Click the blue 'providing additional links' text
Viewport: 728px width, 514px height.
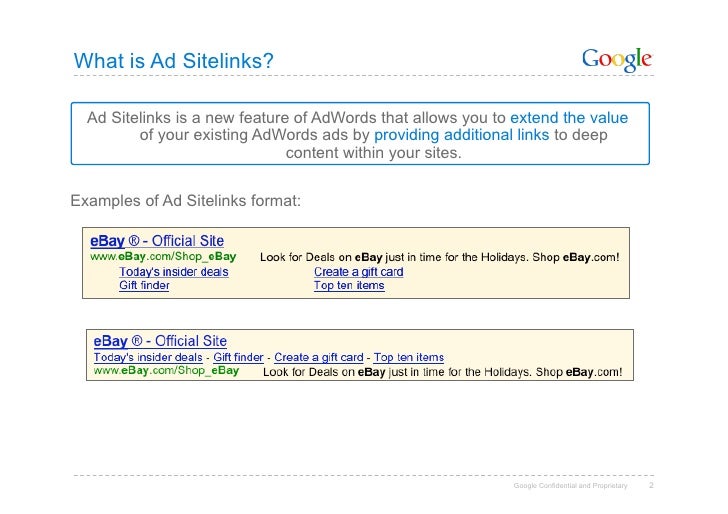(461, 136)
